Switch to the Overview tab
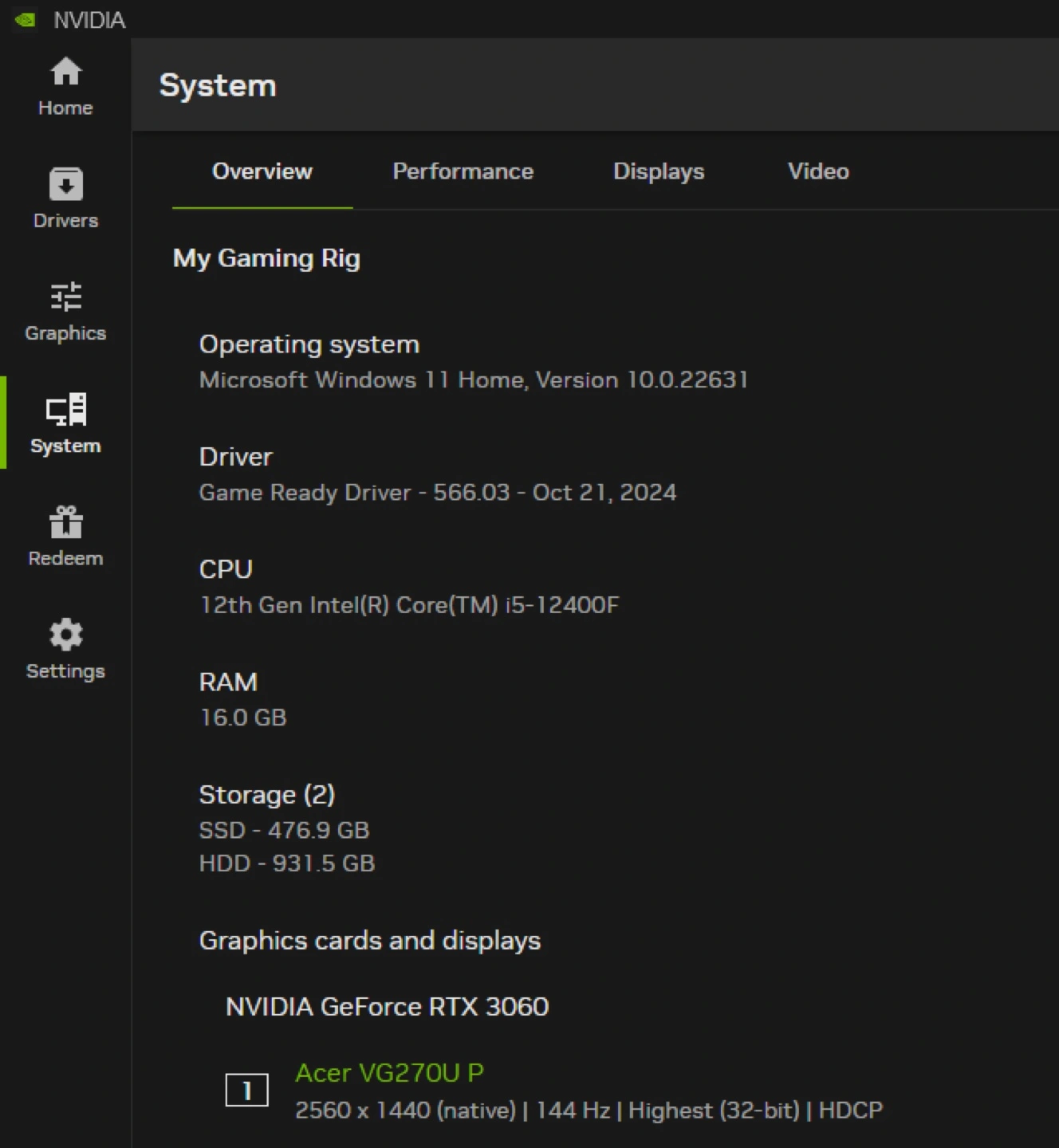The image size is (1059, 1148). click(x=262, y=171)
